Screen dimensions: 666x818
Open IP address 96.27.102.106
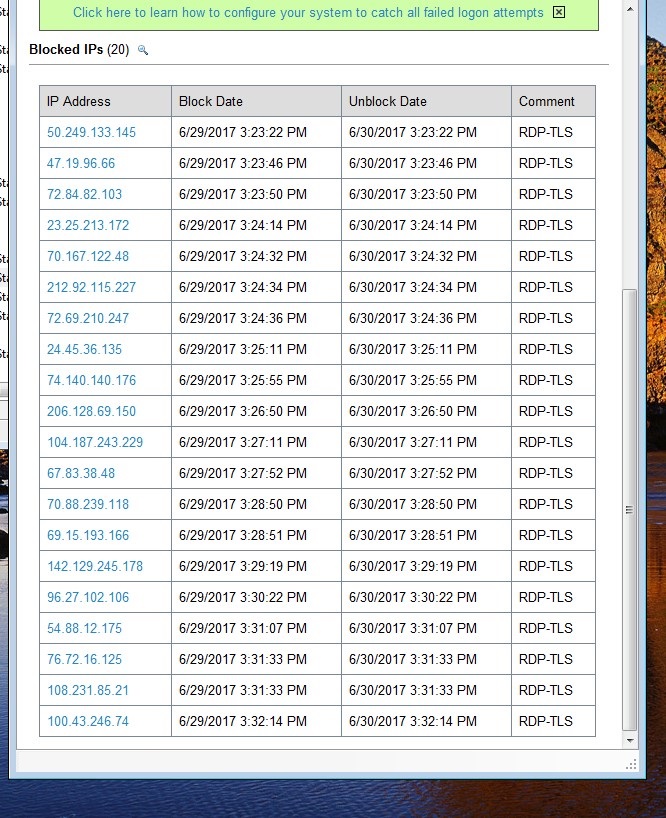[x=88, y=597]
